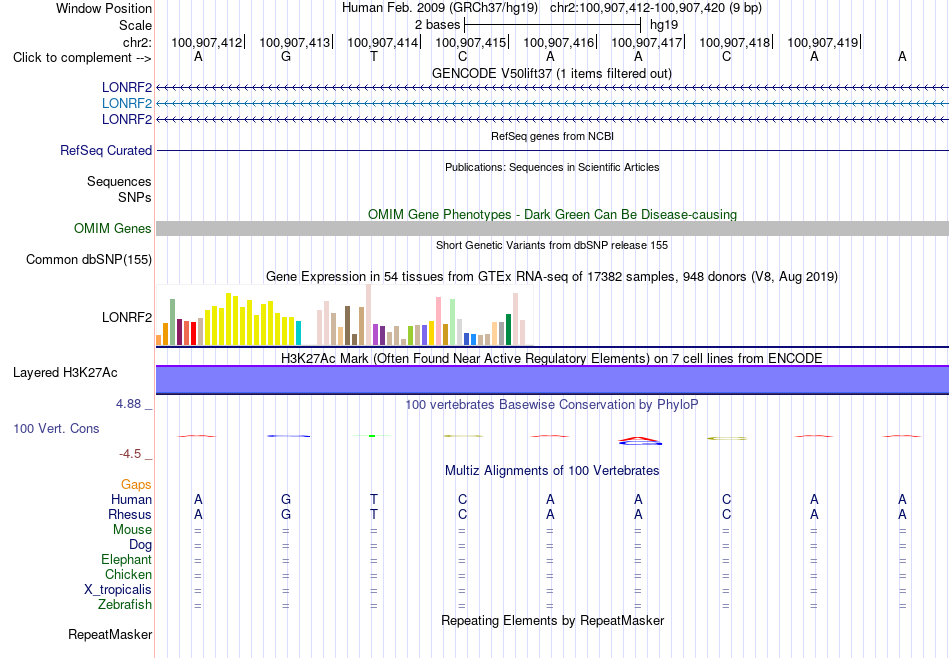The width and height of the screenshot is (950, 658).
Task: Open OMIM Gene Phenotypes track title
Action: (x=552, y=214)
